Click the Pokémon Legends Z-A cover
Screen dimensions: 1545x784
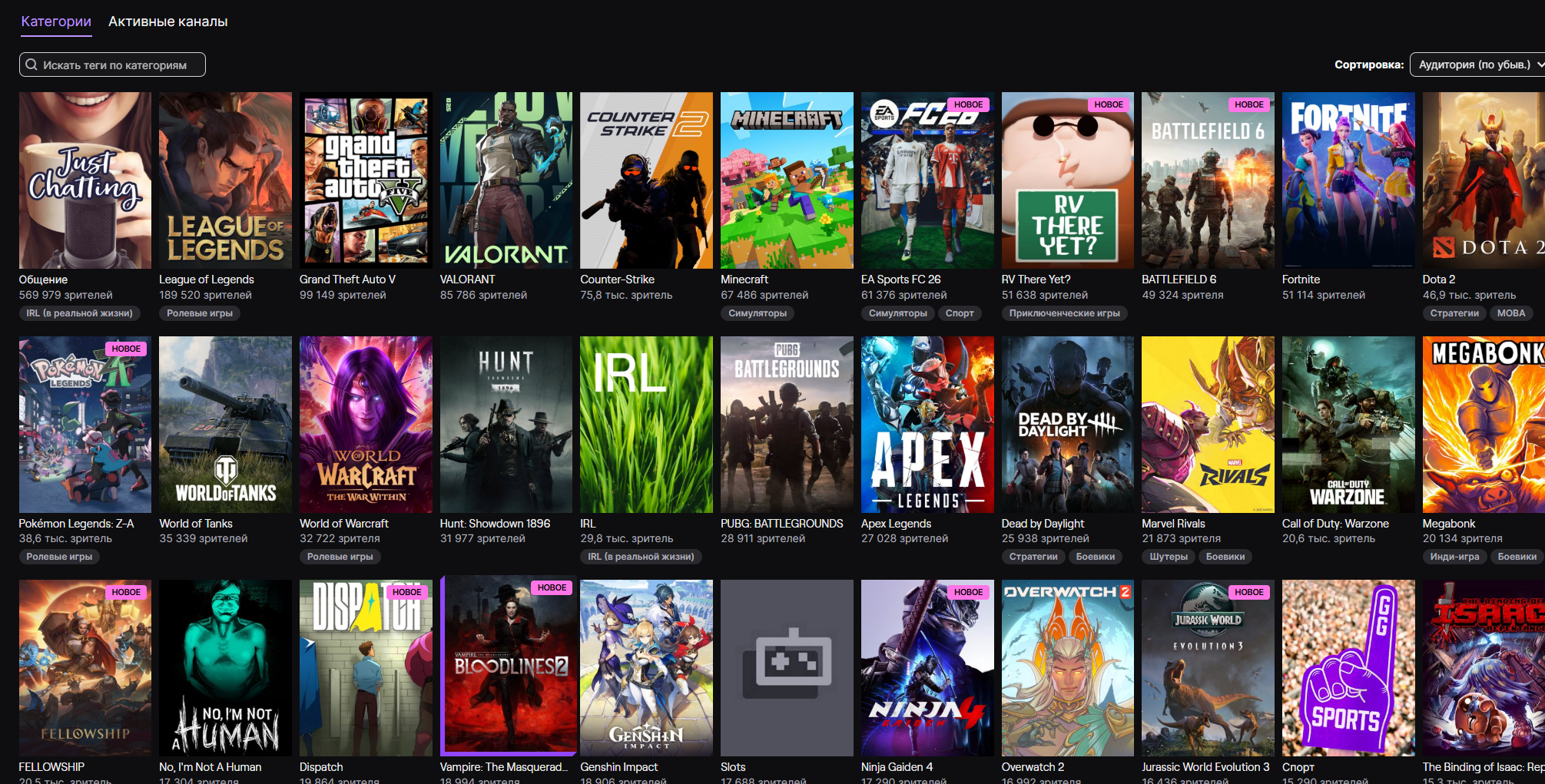click(x=85, y=425)
